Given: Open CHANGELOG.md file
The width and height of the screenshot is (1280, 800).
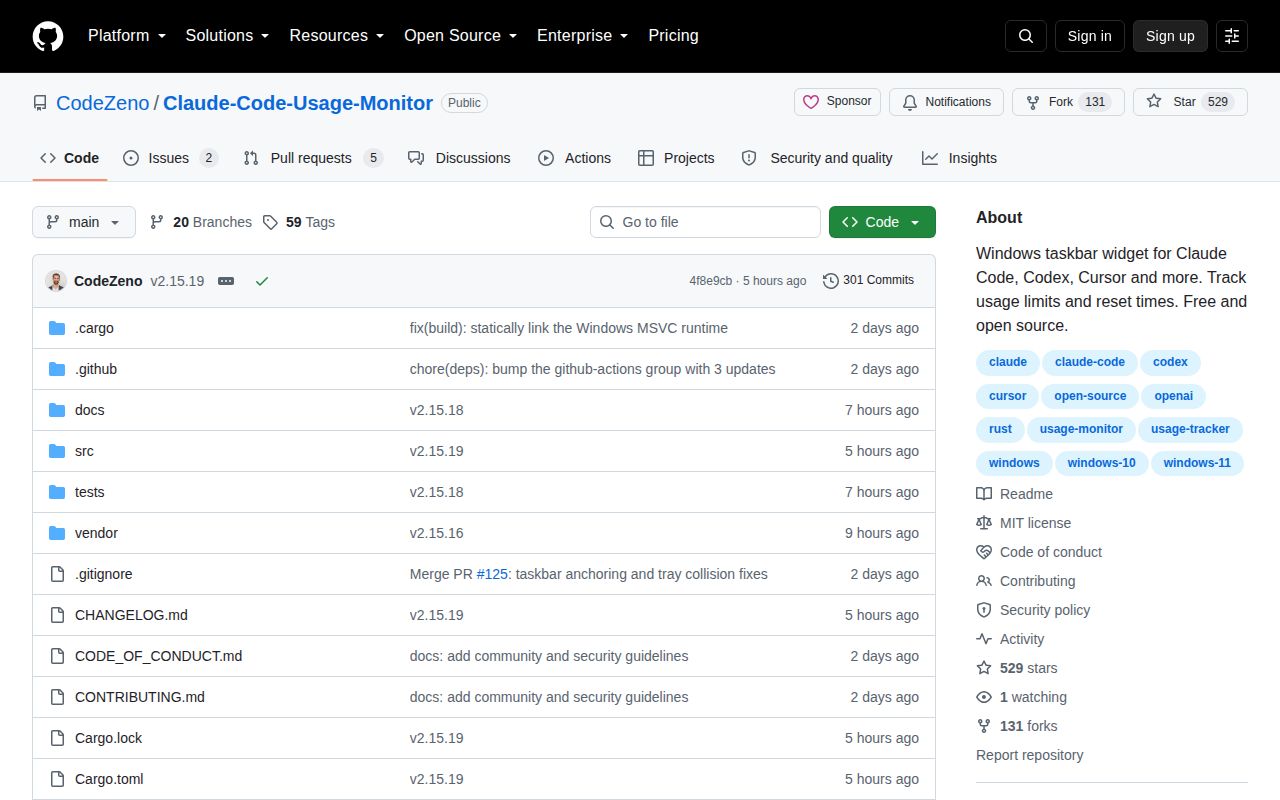Looking at the screenshot, I should pos(131,615).
